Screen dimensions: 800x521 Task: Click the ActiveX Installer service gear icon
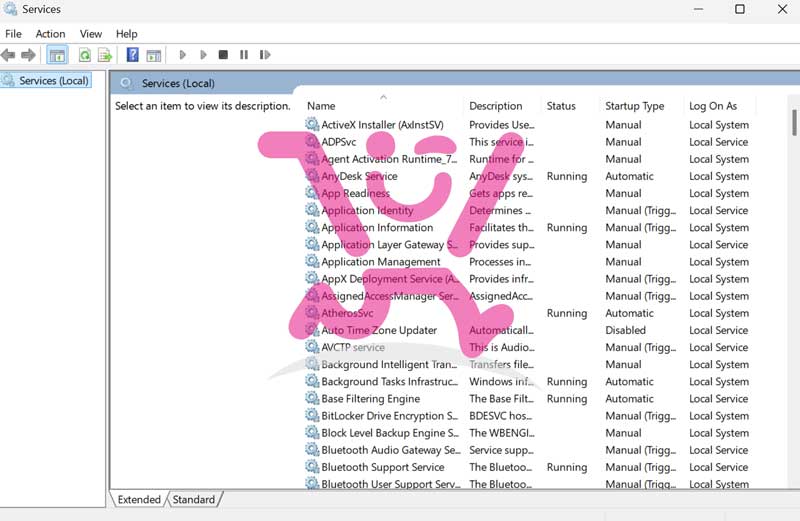tap(312, 124)
